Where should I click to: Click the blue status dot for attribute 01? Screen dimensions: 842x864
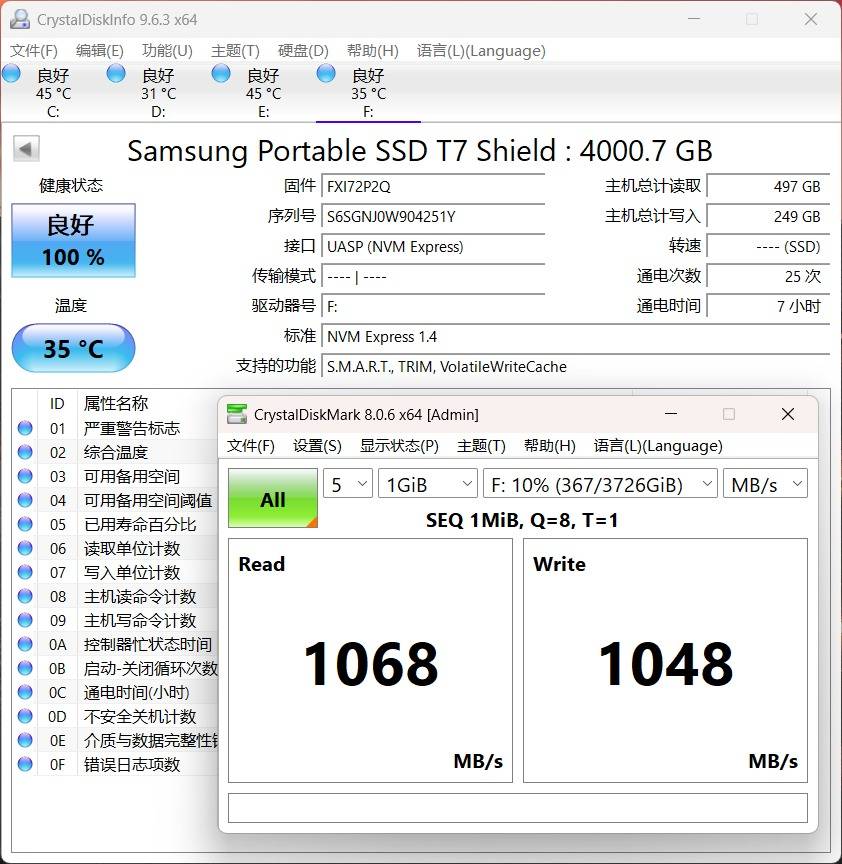(x=25, y=428)
